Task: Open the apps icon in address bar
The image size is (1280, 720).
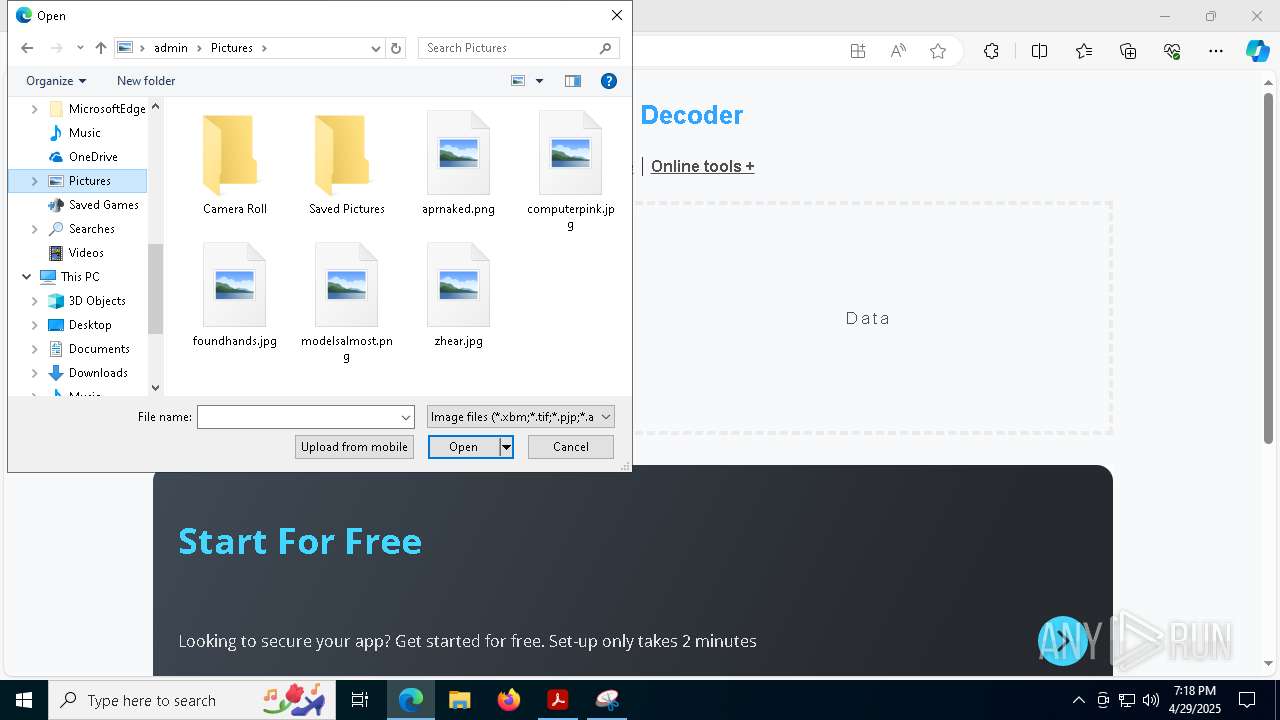Action: (858, 51)
